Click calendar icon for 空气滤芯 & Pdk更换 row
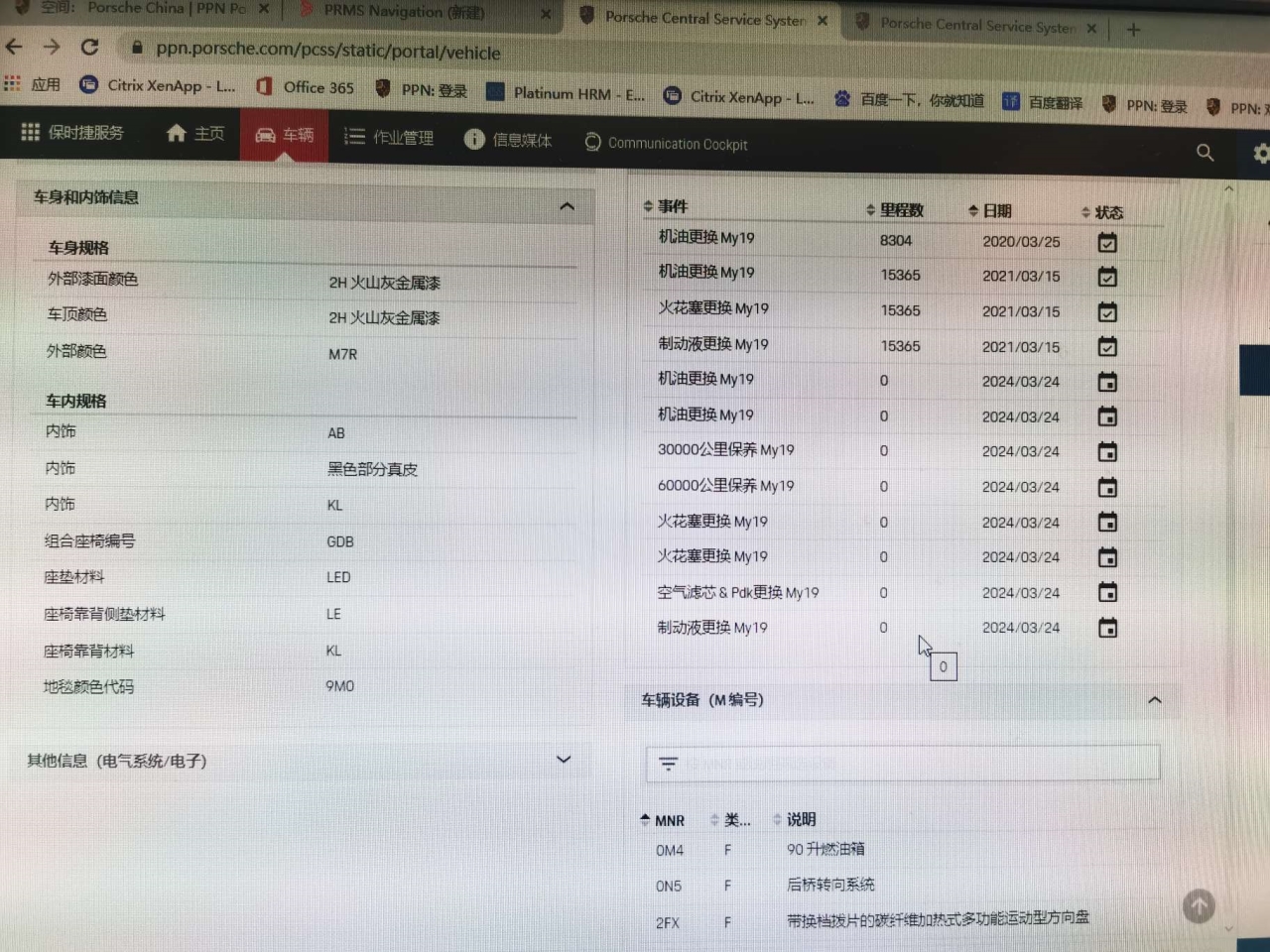 pyautogui.click(x=1107, y=593)
